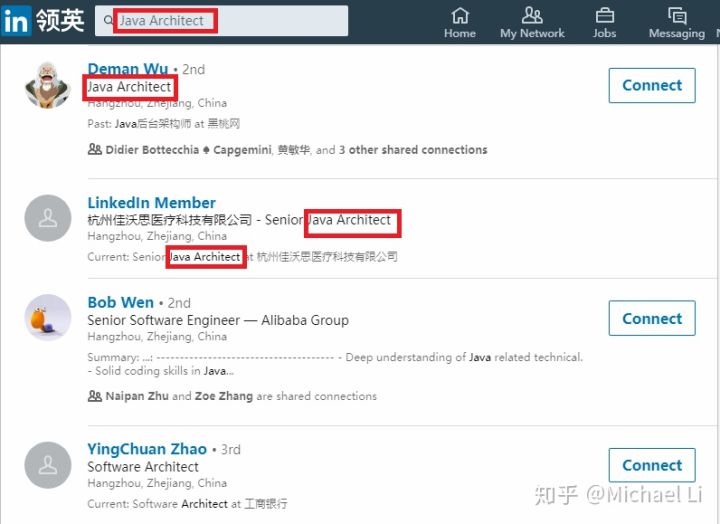Open Didier Bottecchia shared connections link
720x524 pixels.
click(x=296, y=150)
